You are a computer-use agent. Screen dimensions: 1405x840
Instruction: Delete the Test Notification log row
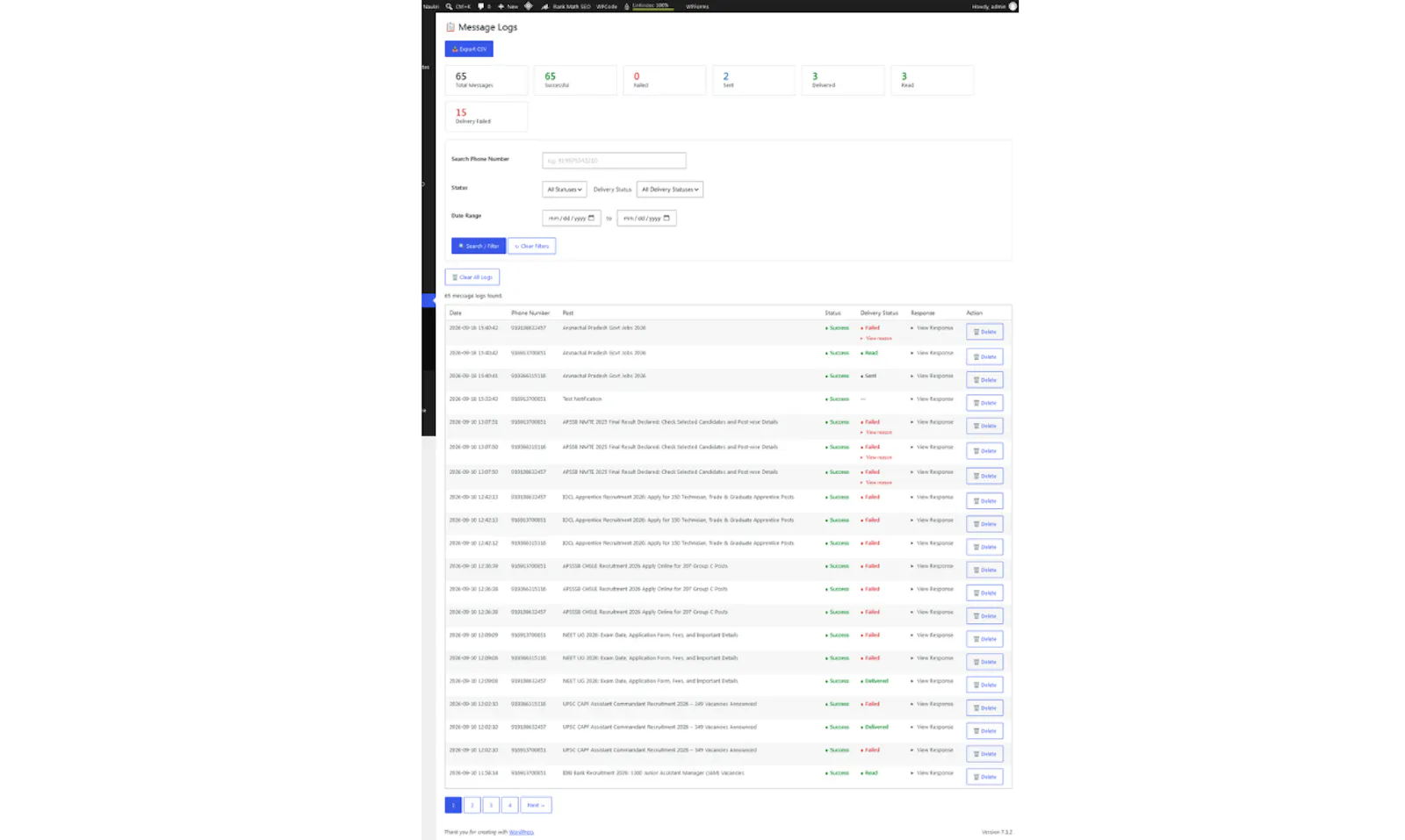[984, 403]
